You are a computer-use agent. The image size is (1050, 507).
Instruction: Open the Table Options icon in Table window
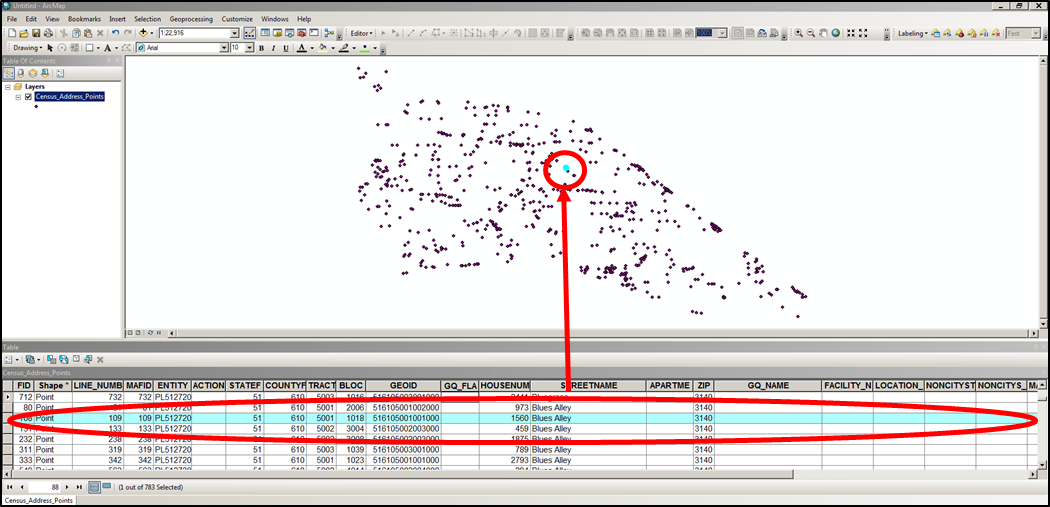(x=9, y=359)
